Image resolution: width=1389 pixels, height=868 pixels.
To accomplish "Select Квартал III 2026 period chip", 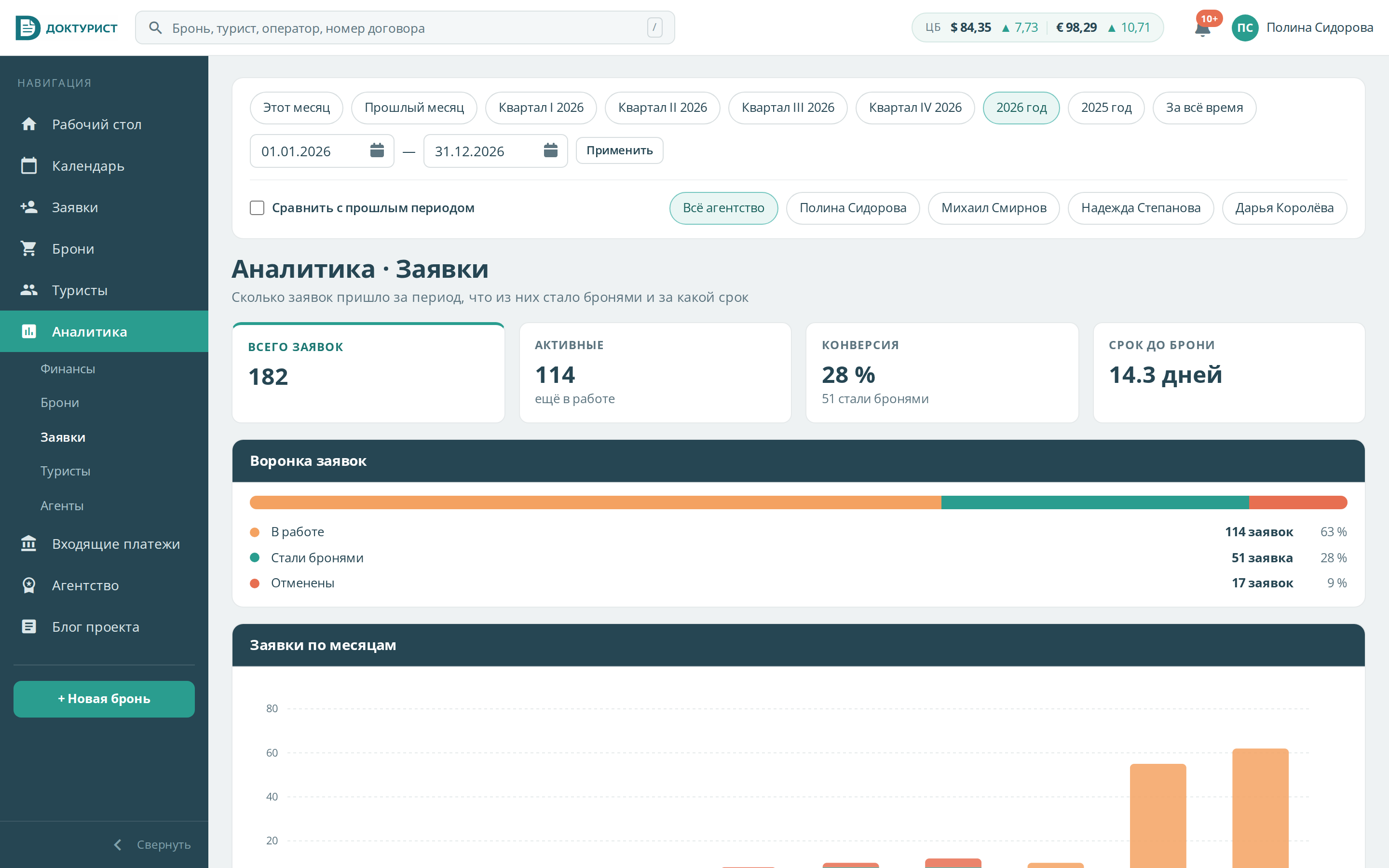I will click(788, 108).
